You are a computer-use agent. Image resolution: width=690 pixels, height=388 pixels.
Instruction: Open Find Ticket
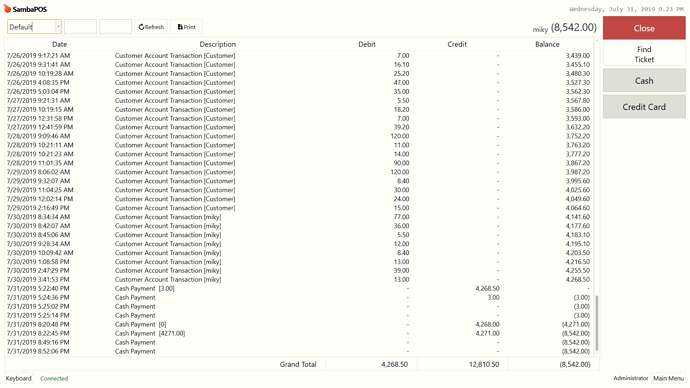(644, 54)
